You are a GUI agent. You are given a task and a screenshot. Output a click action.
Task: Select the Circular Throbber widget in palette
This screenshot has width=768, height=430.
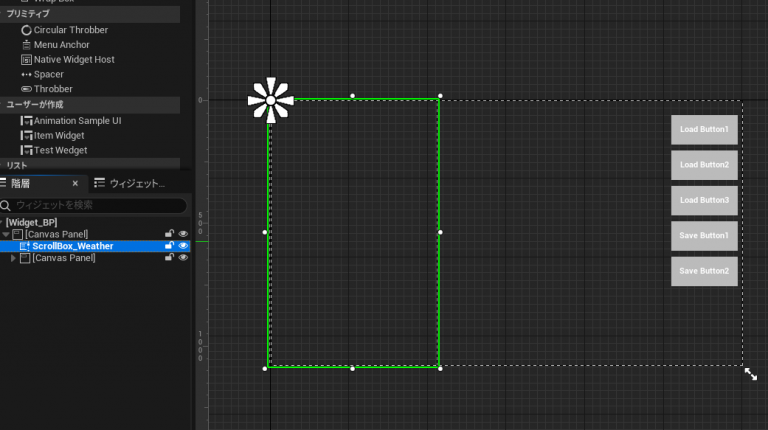(x=70, y=30)
